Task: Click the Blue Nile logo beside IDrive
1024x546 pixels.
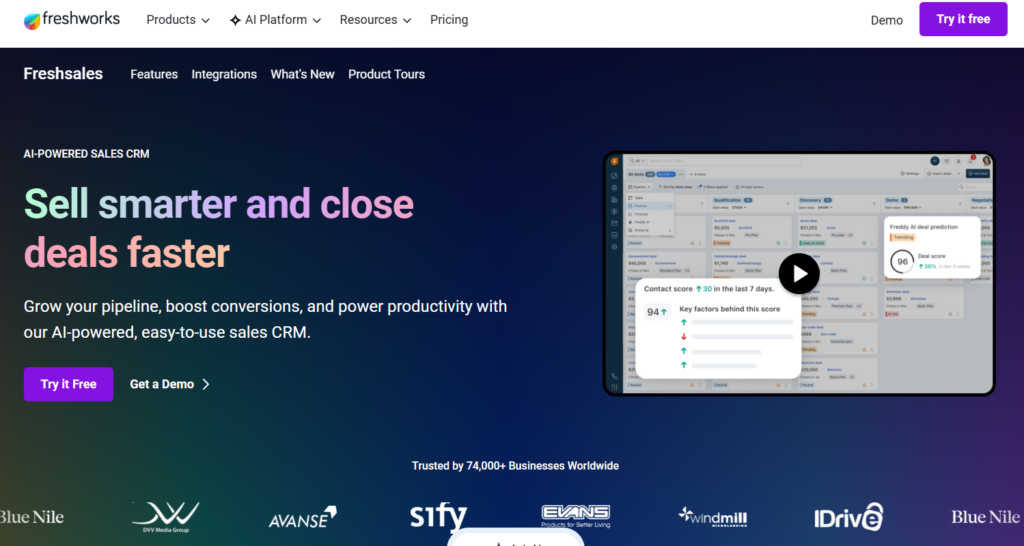Action: click(985, 517)
